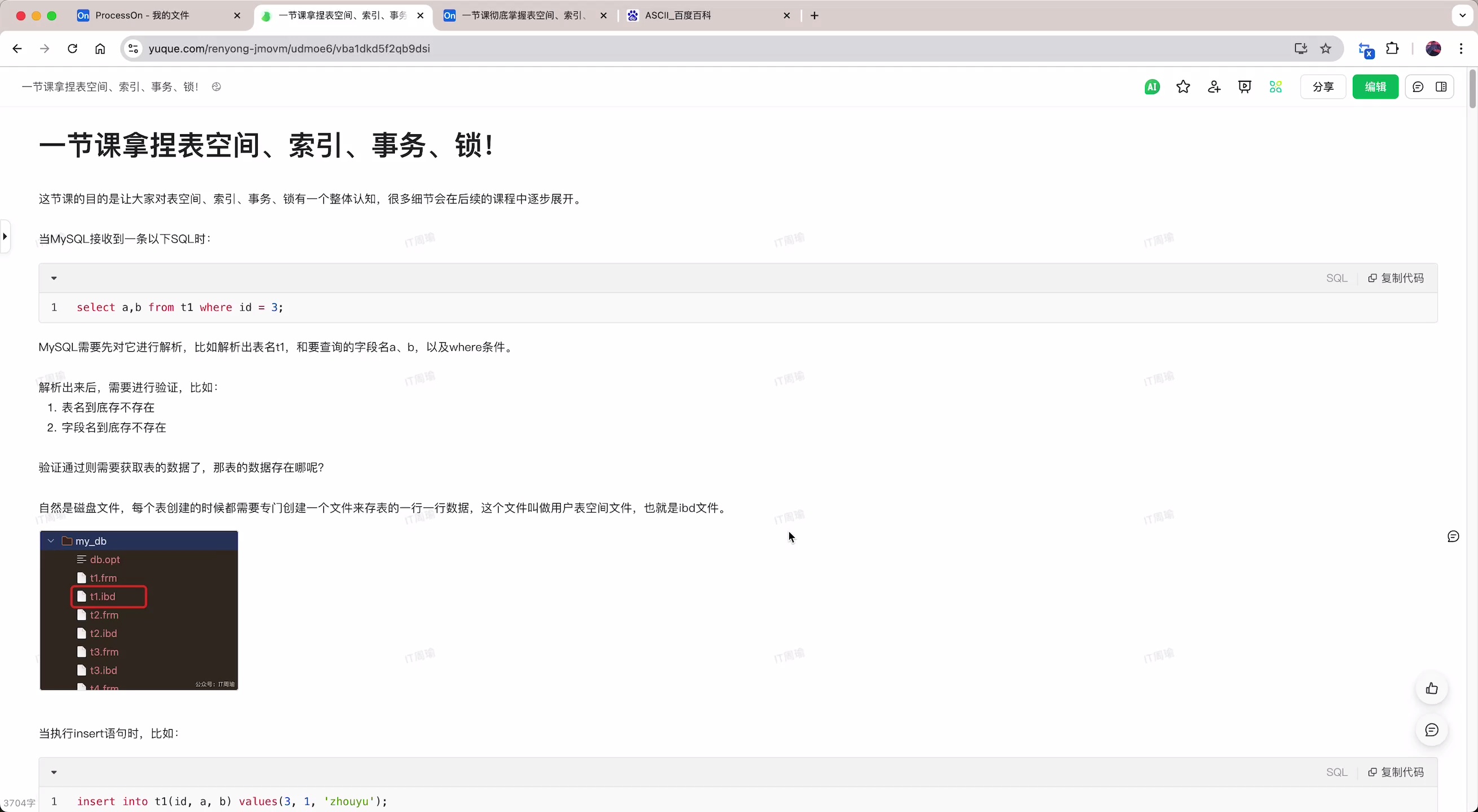Copy the insert statement with 复制代码
Screen dimensions: 1478x812
coord(1397,773)
